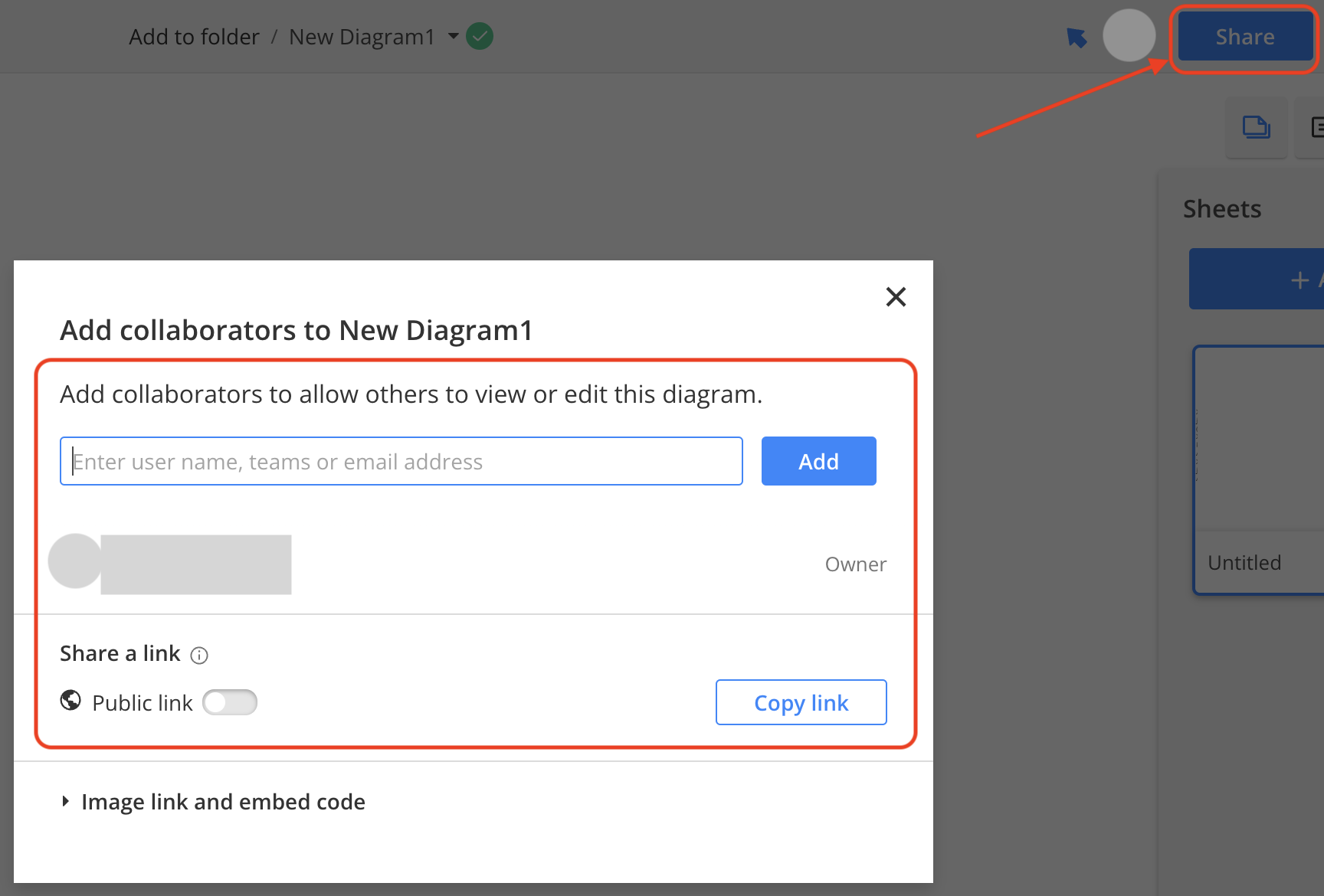Expand the Image link and embed code section

[x=223, y=801]
